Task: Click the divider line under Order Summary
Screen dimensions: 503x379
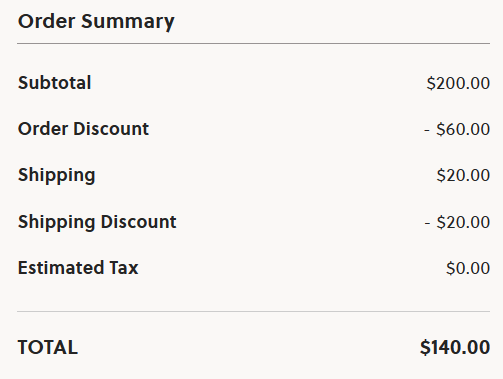Action: pyautogui.click(x=253, y=43)
